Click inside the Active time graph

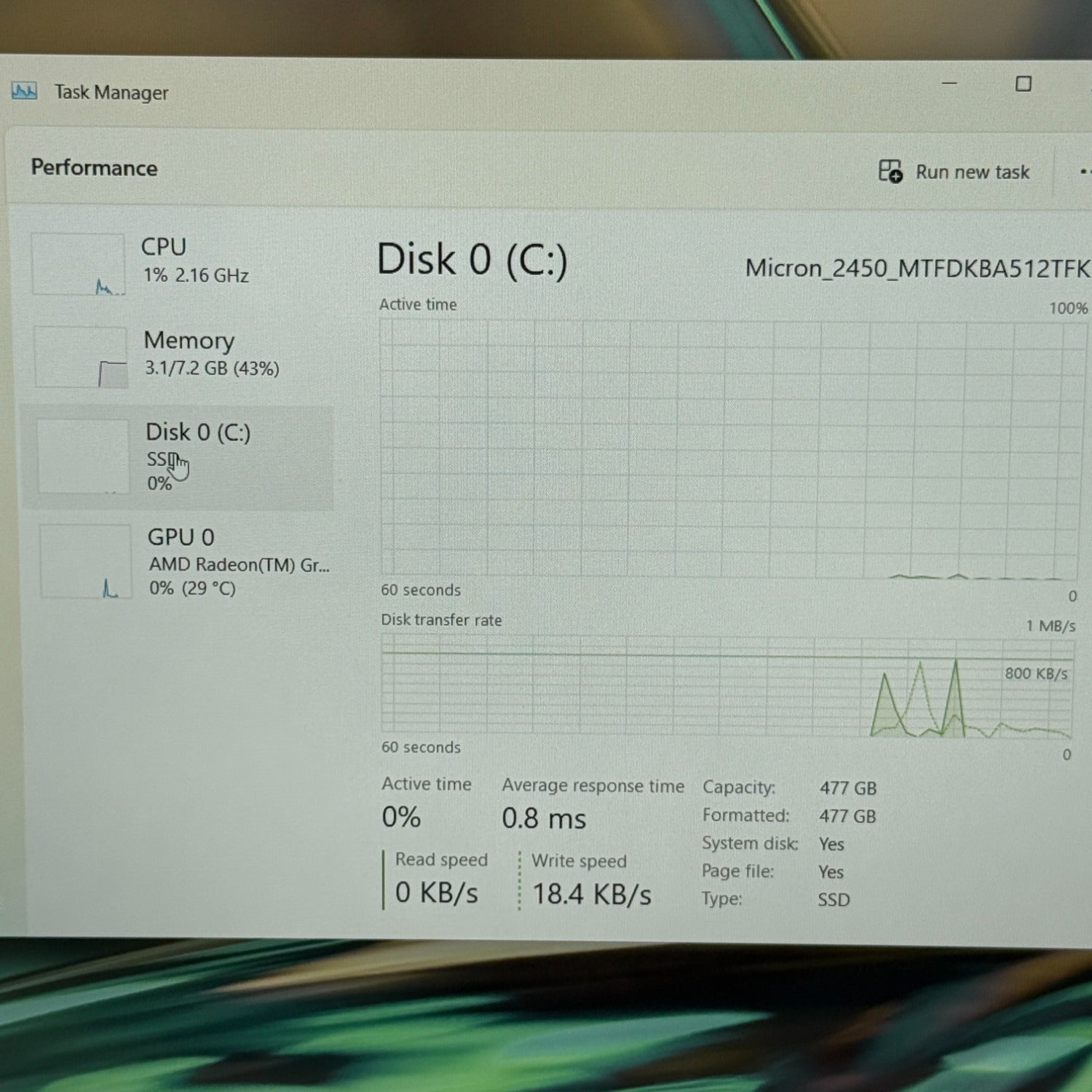[x=728, y=448]
